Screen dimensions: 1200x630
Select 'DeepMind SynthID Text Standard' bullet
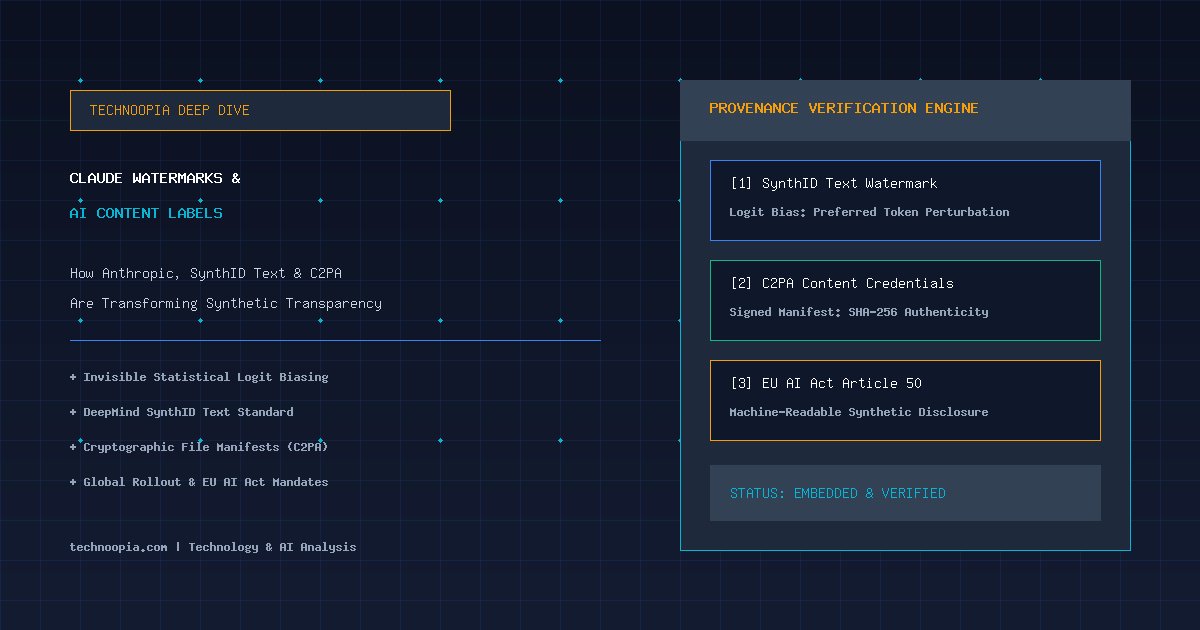(x=182, y=412)
